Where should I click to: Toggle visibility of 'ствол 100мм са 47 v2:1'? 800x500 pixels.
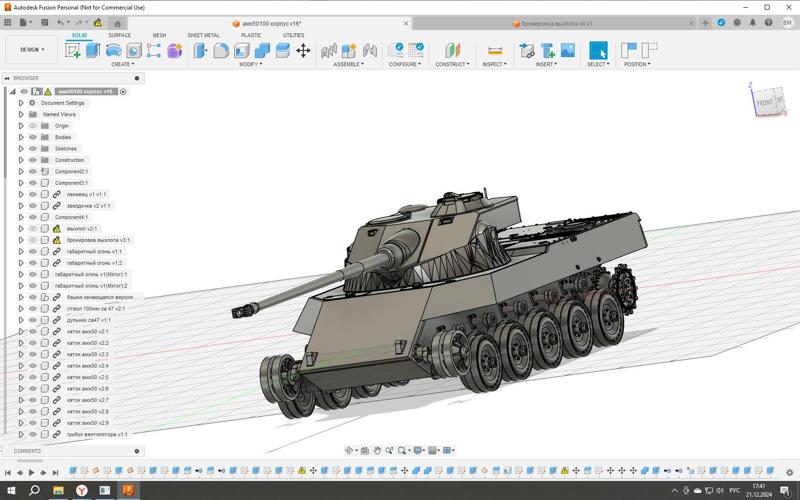(33, 309)
